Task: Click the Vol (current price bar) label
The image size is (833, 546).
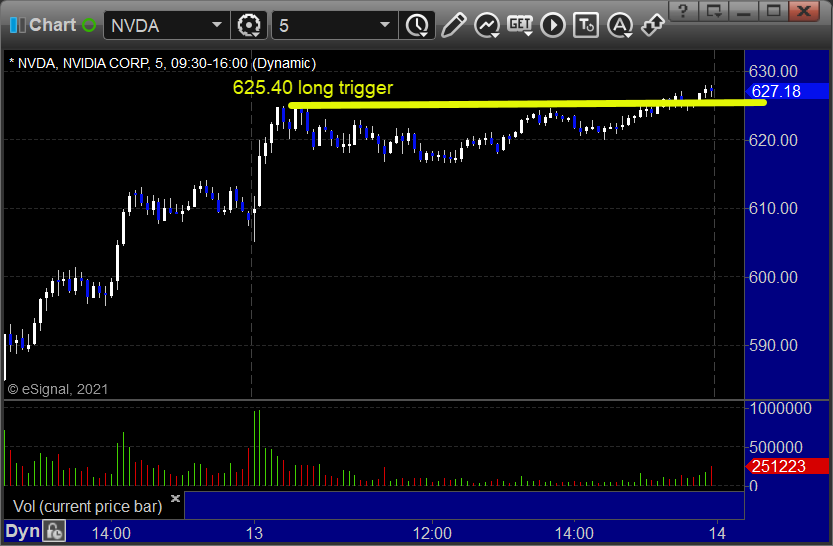Action: [x=88, y=506]
